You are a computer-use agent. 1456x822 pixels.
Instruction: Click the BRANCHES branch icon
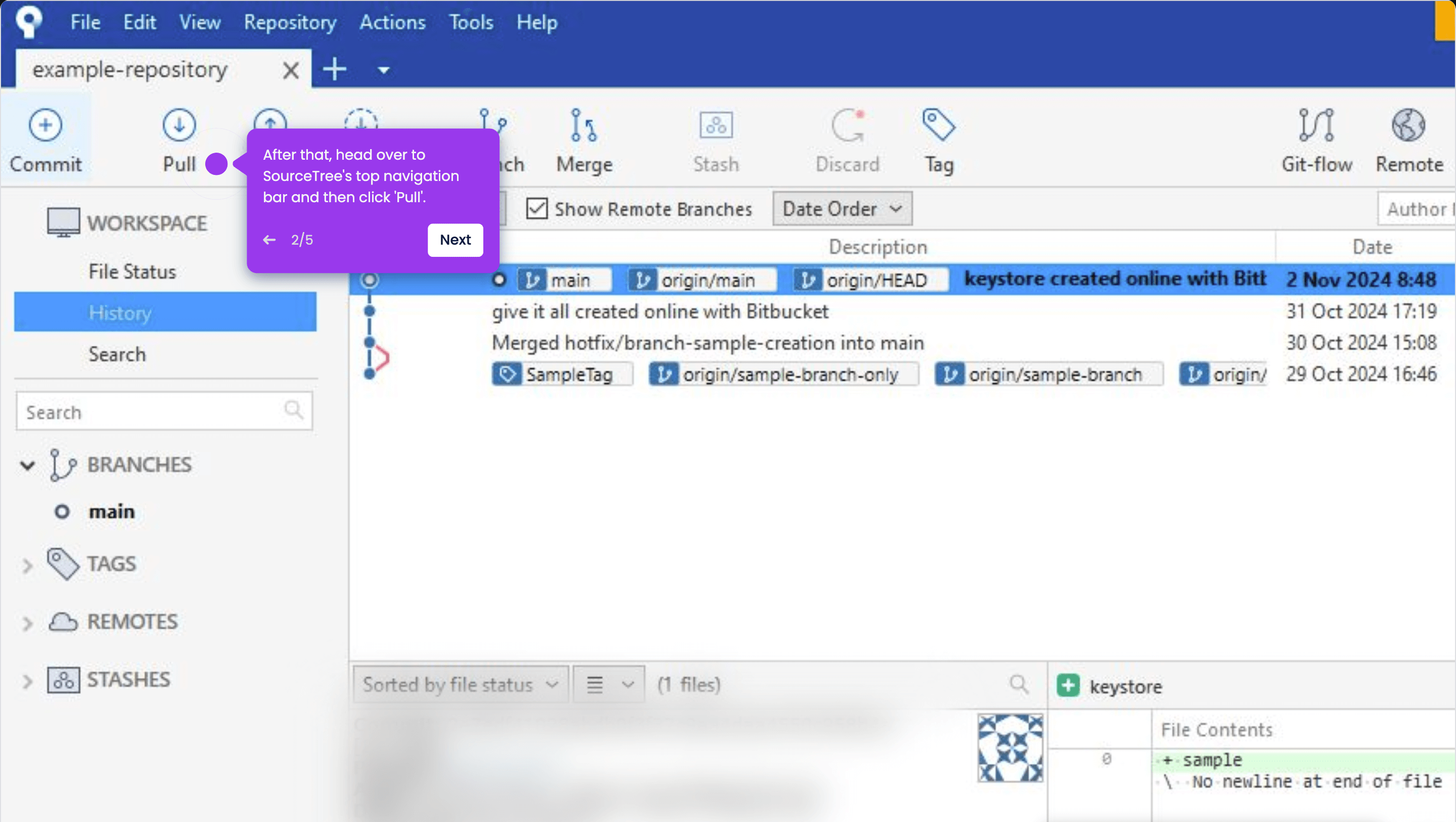click(x=62, y=465)
